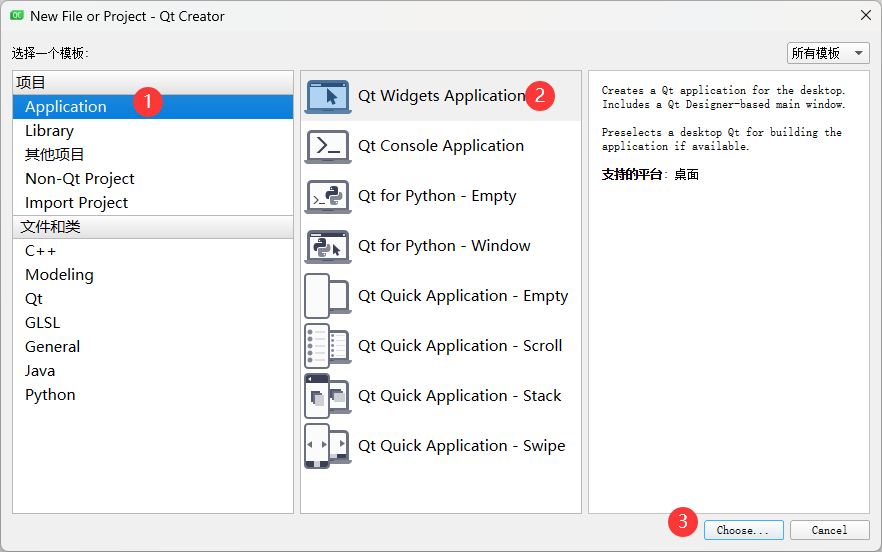Select the Library project category
Viewport: 882px width, 552px height.
[x=153, y=131]
